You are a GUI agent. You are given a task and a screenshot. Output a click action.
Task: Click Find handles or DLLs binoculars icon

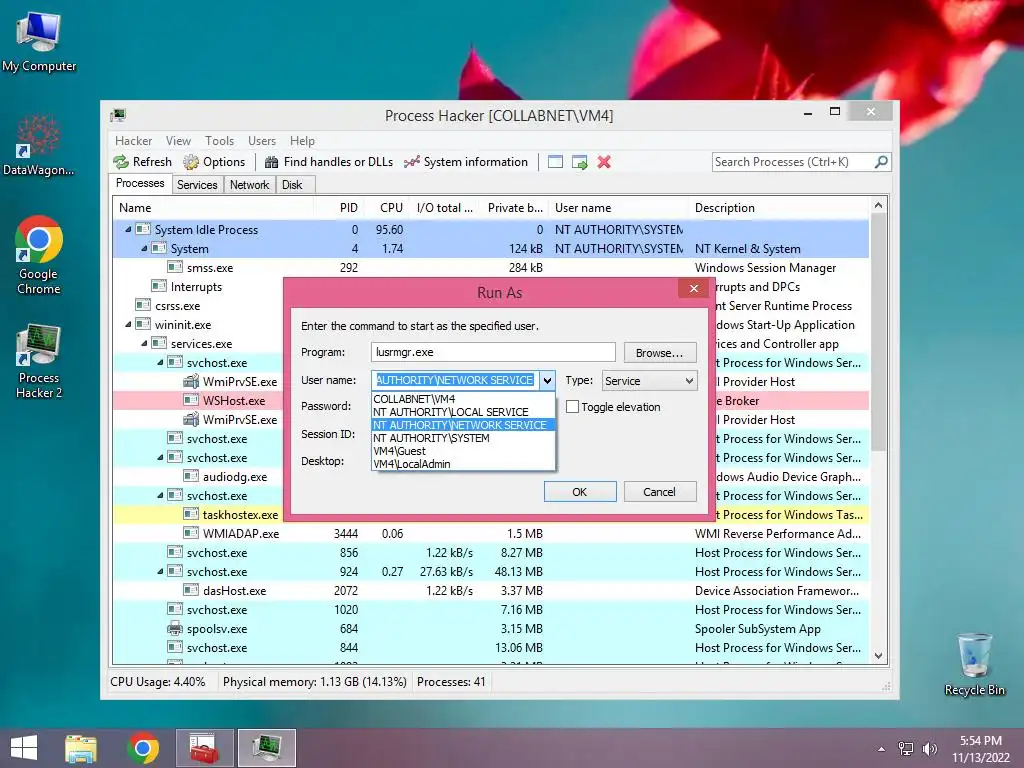[271, 162]
